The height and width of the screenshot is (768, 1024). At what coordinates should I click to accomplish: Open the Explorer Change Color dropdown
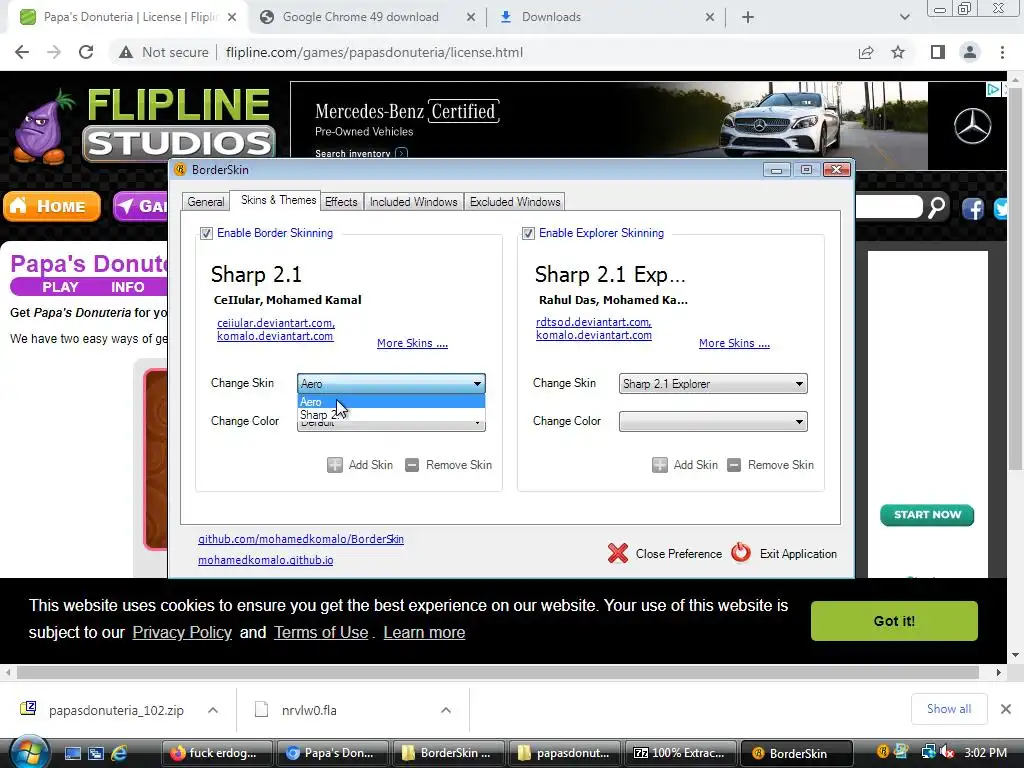click(x=713, y=421)
